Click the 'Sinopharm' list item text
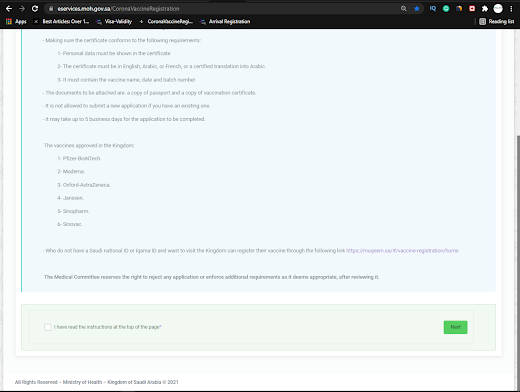The width and height of the screenshot is (520, 392). click(x=73, y=211)
